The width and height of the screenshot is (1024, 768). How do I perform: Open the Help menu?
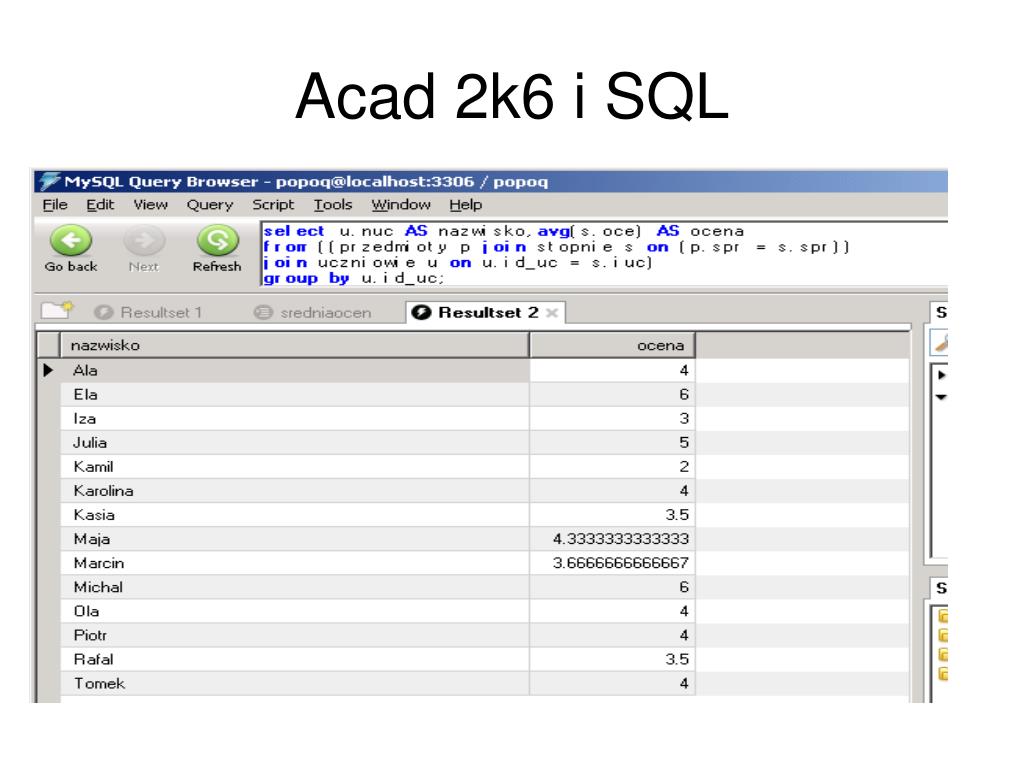(x=466, y=205)
